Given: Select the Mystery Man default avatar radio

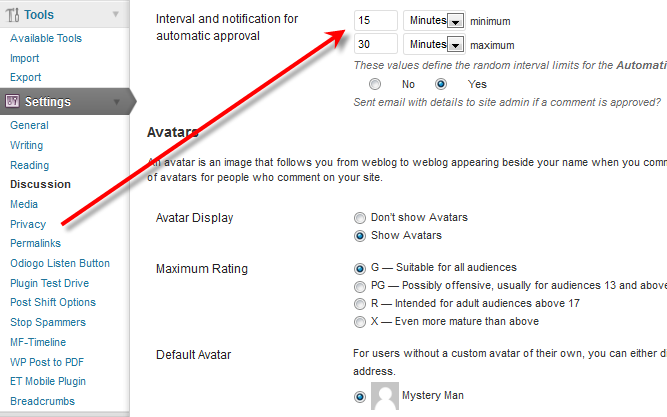Looking at the screenshot, I should 360,397.
